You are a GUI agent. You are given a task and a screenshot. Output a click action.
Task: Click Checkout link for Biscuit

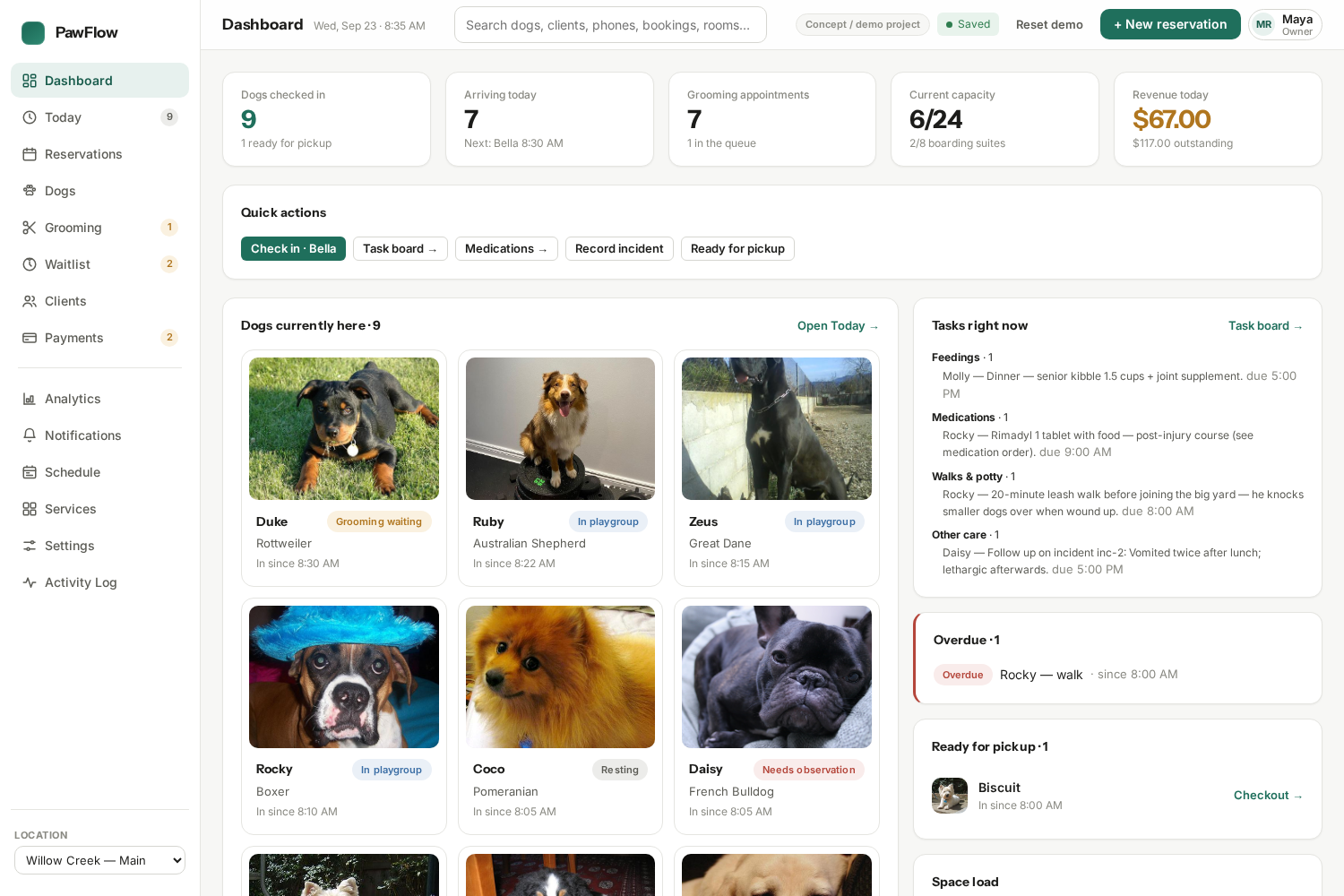(1268, 796)
